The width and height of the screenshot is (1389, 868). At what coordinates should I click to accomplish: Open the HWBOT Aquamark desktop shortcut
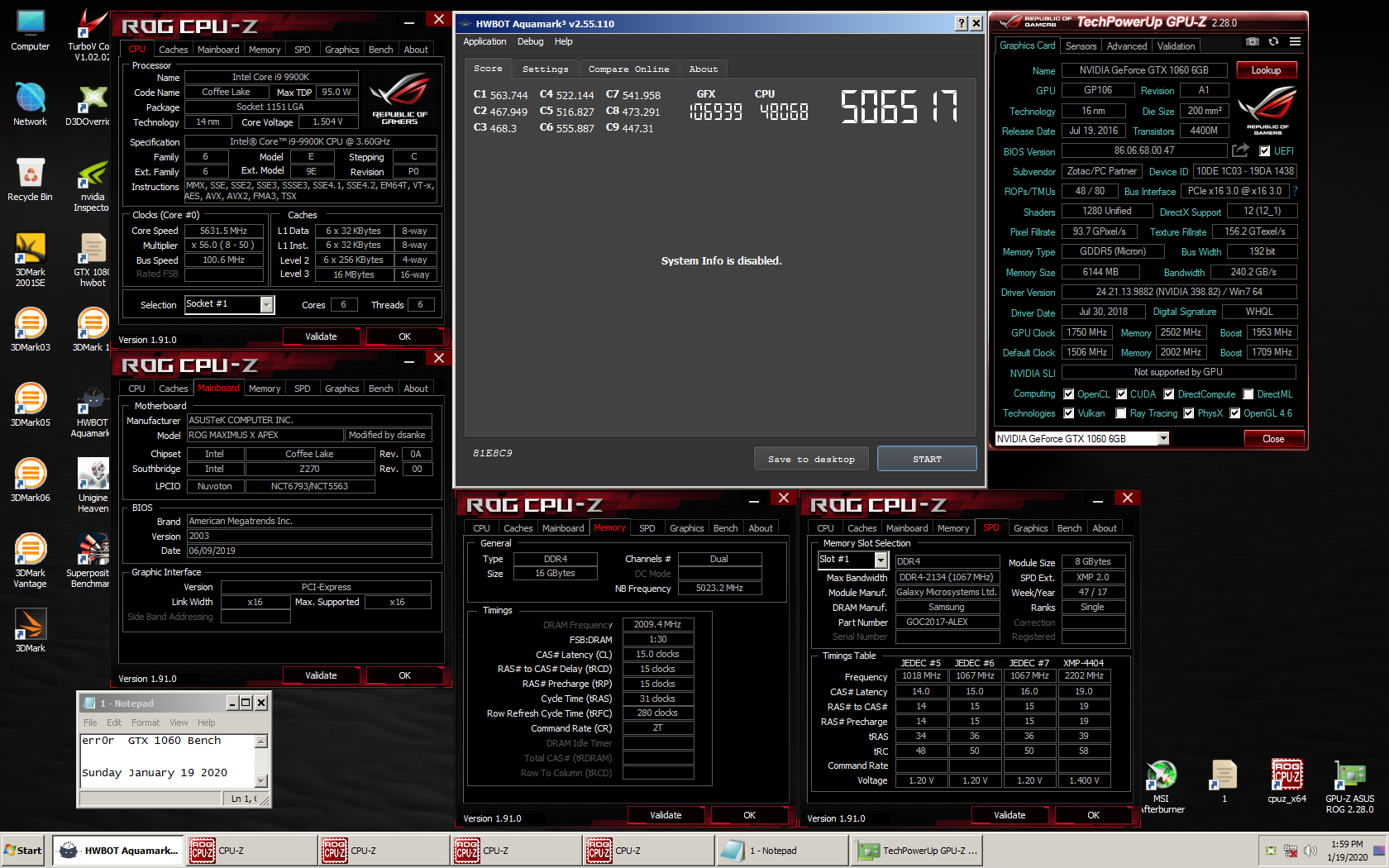coord(91,411)
